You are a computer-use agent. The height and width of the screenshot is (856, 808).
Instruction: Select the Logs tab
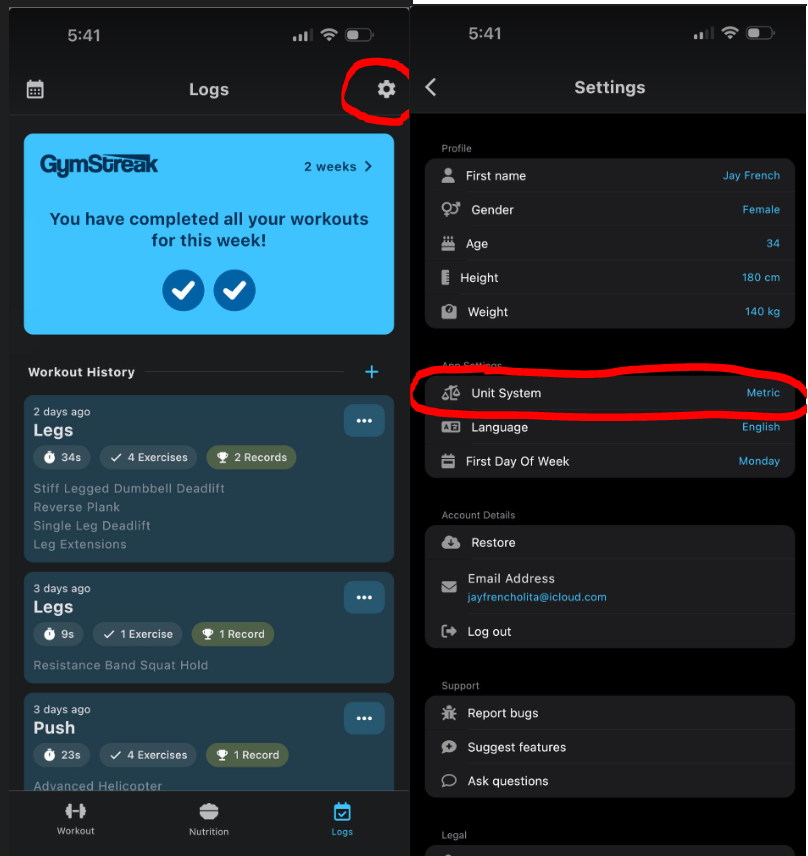[x=342, y=819]
